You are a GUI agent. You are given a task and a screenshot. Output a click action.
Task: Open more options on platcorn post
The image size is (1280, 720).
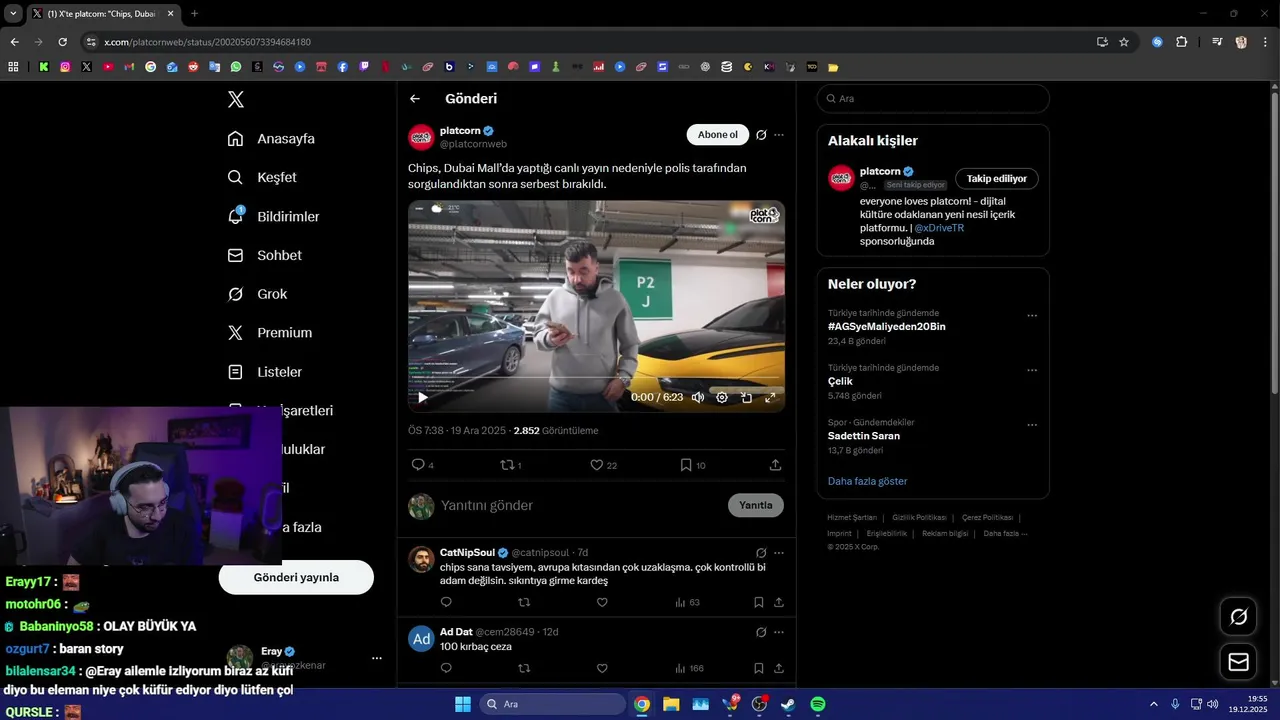pos(779,135)
